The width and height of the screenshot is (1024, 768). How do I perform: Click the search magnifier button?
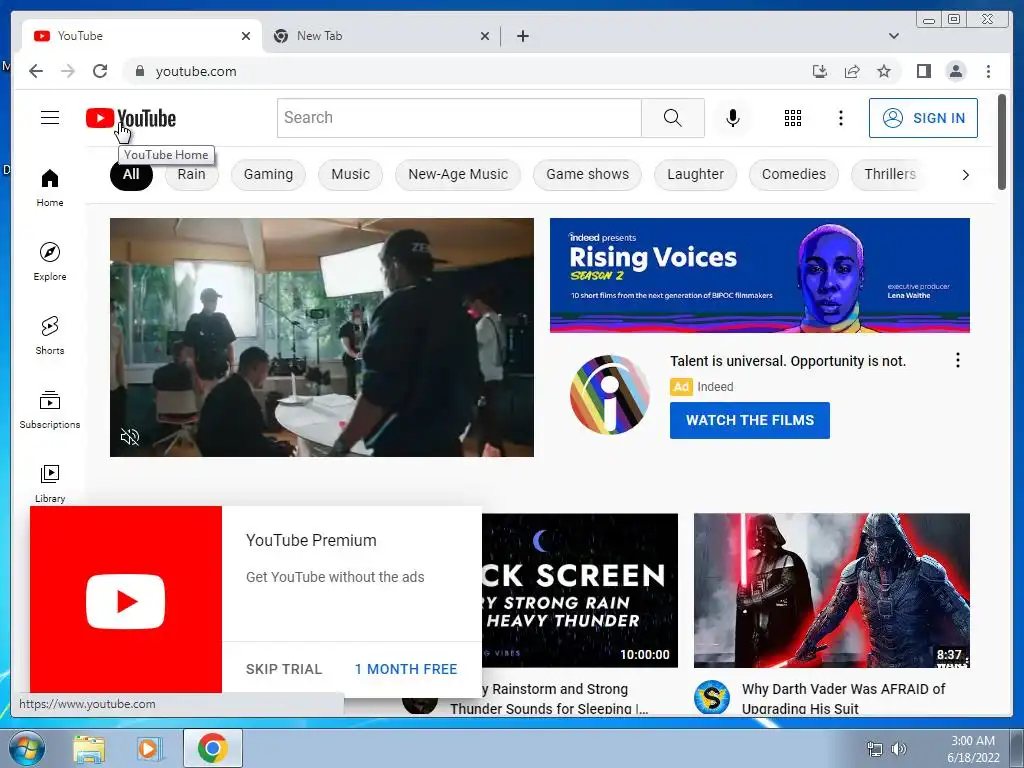673,118
